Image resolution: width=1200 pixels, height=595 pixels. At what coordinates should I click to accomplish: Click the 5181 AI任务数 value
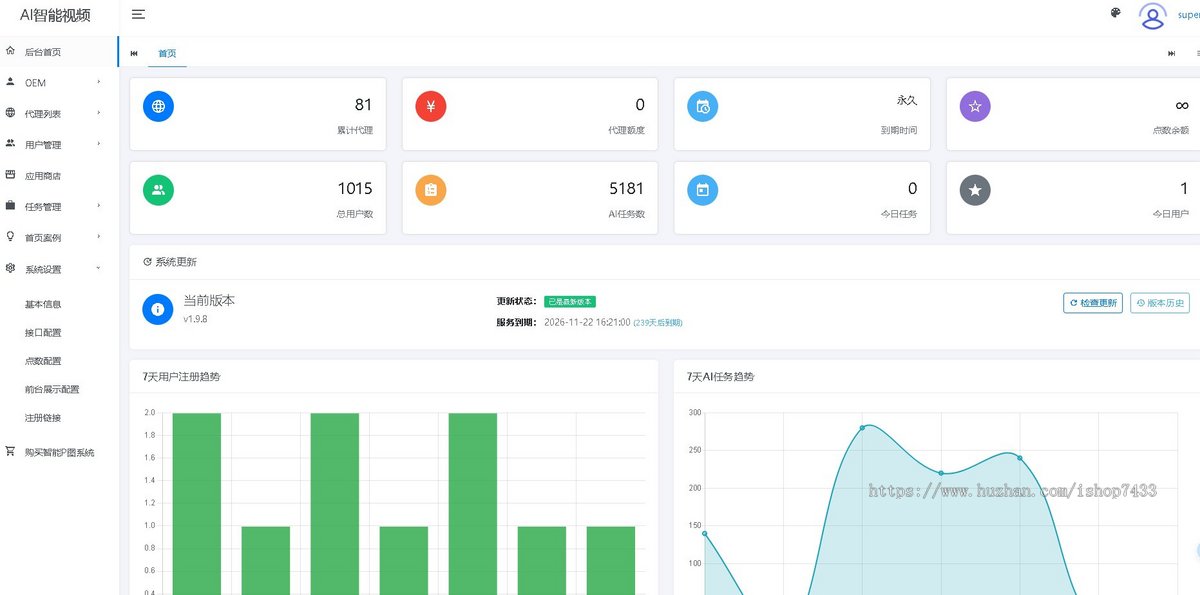pyautogui.click(x=626, y=189)
